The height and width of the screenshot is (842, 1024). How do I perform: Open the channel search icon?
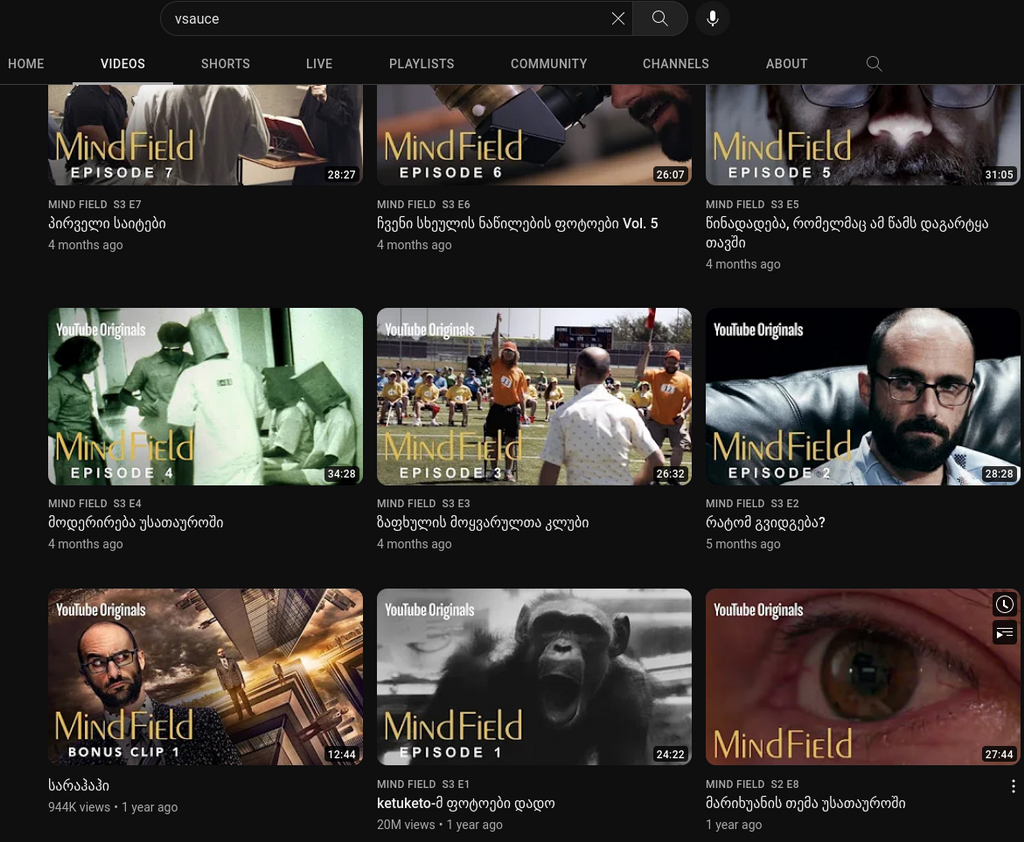tap(874, 63)
